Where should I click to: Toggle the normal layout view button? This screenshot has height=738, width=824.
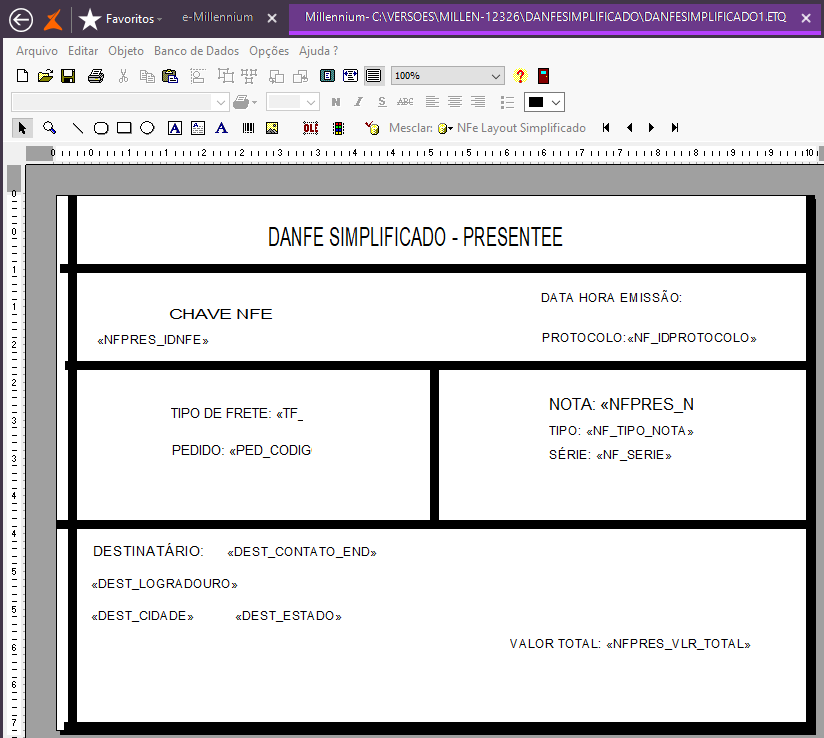click(373, 76)
